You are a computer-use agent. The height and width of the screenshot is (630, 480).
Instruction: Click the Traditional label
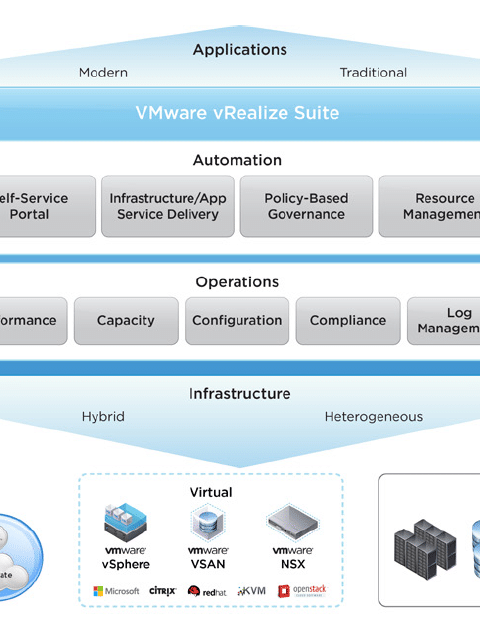point(373,73)
